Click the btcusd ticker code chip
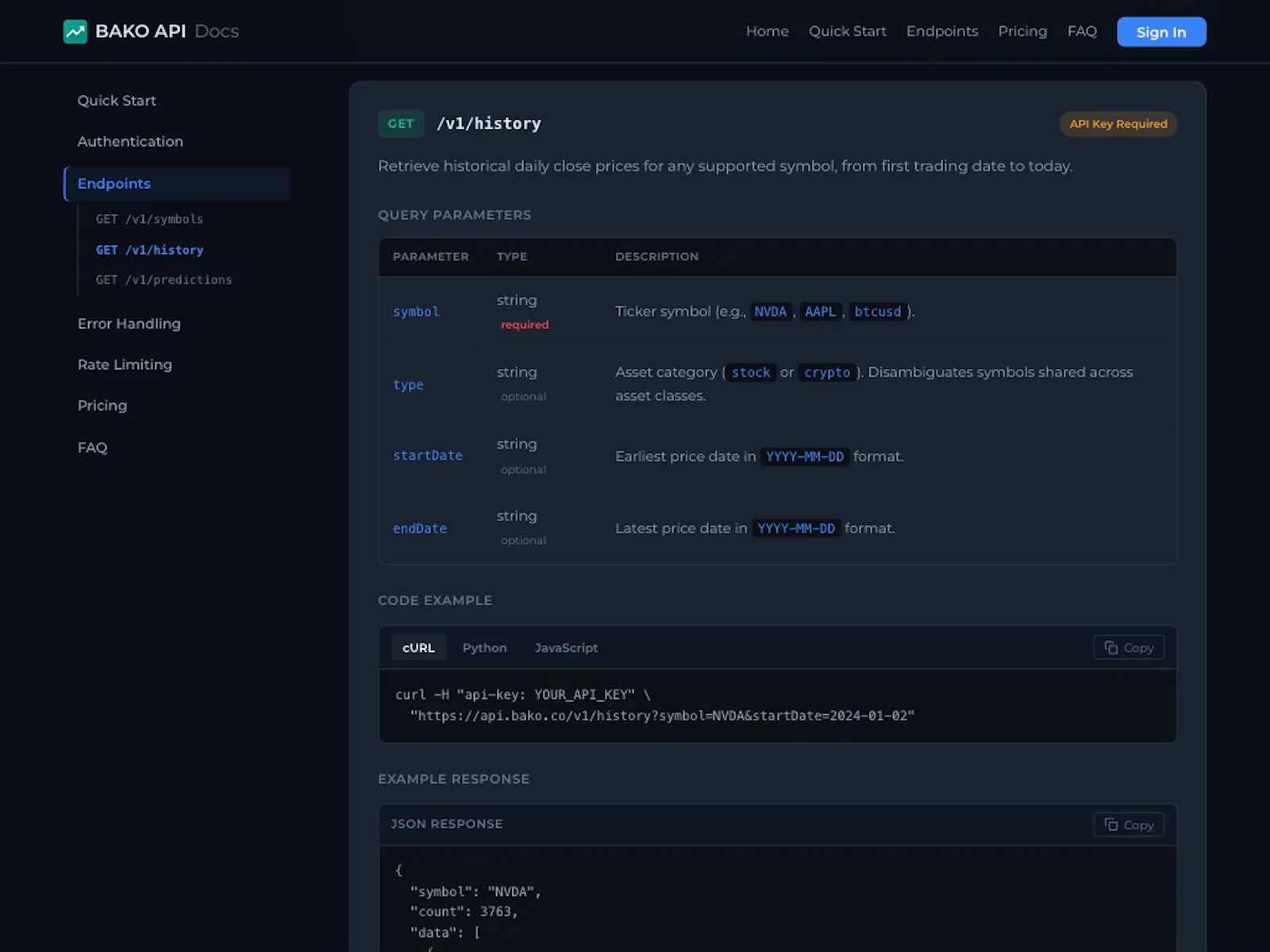The height and width of the screenshot is (952, 1270). [x=878, y=312]
